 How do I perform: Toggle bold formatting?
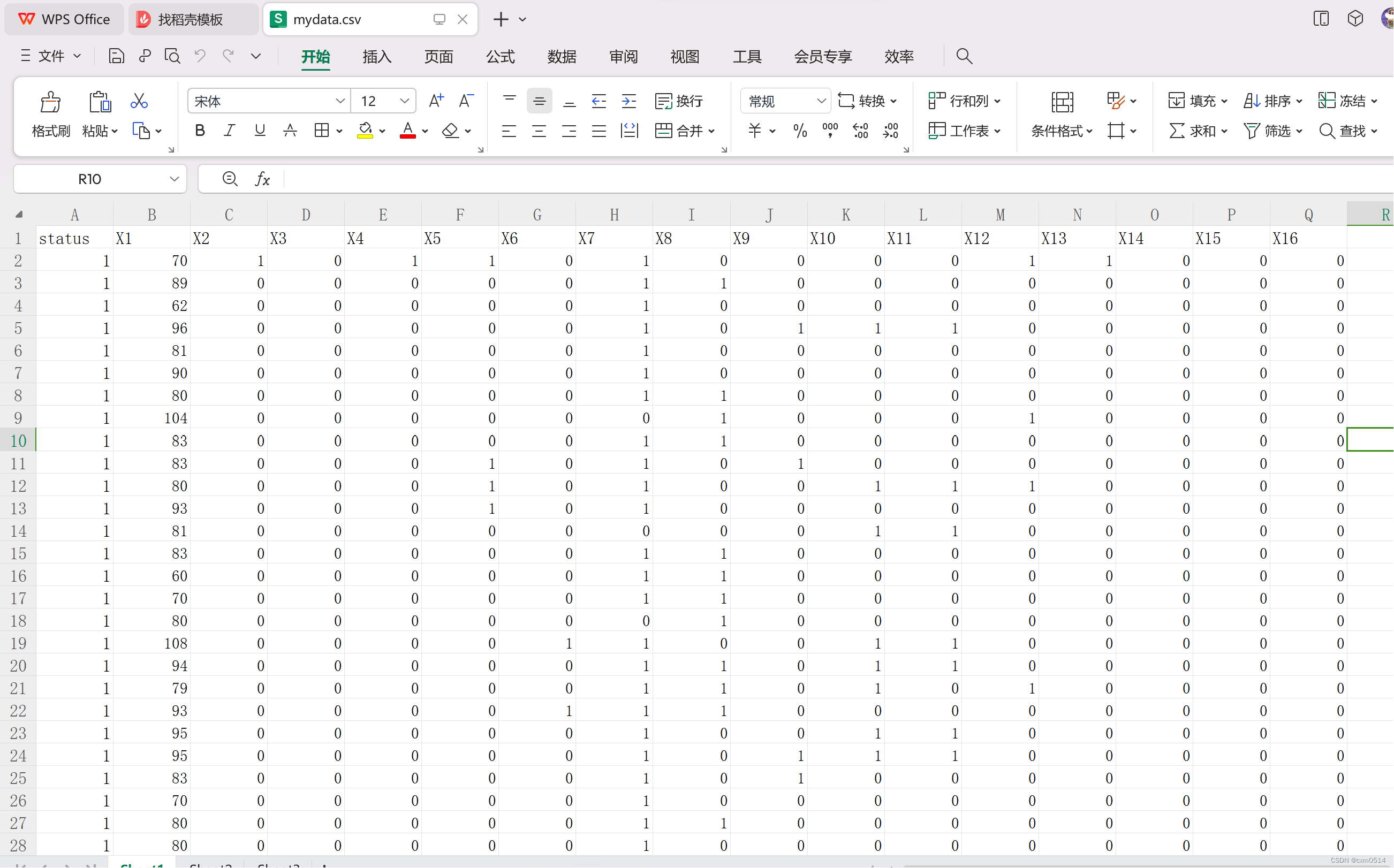(x=200, y=131)
